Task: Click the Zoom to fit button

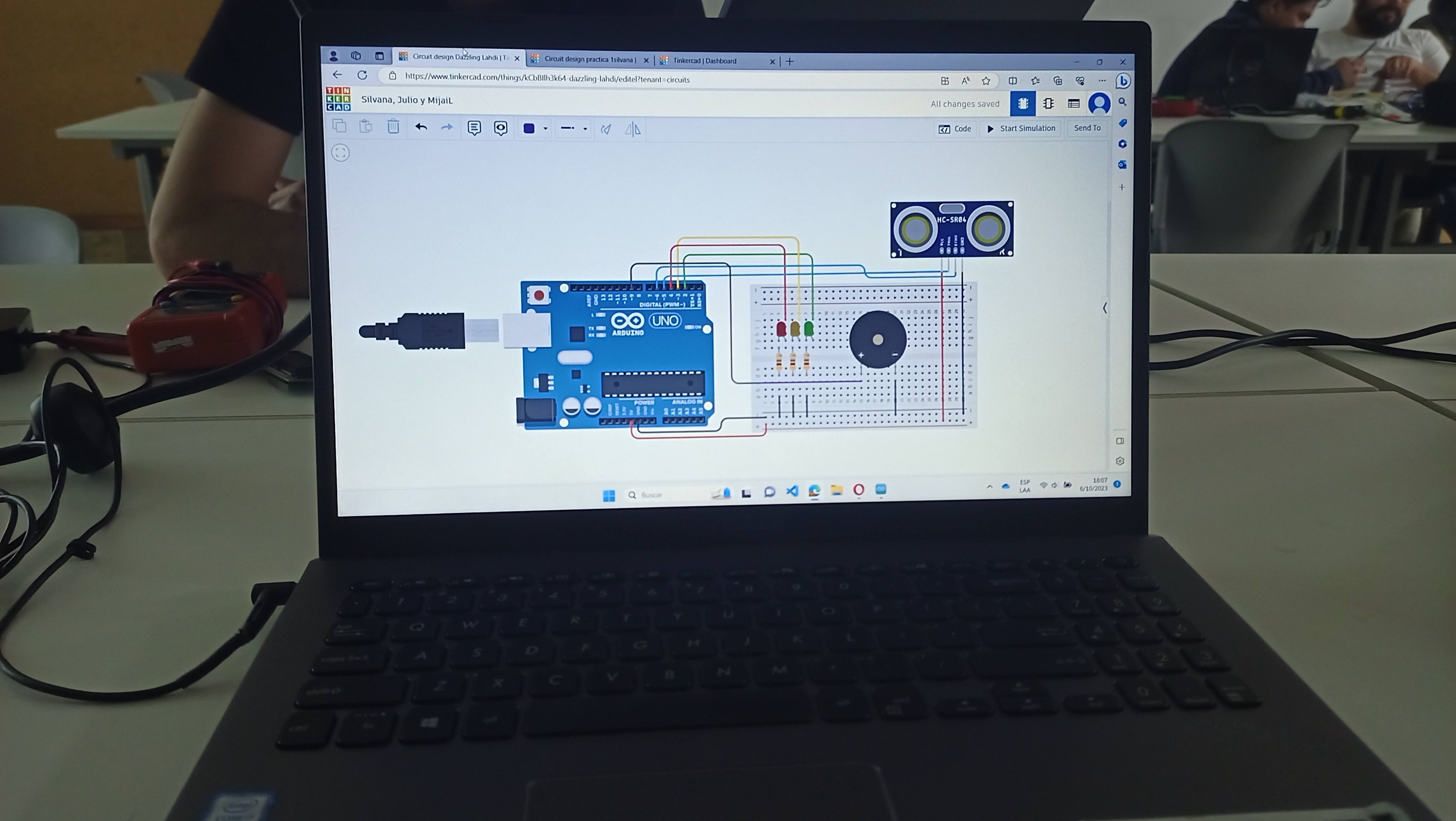Action: coord(340,153)
